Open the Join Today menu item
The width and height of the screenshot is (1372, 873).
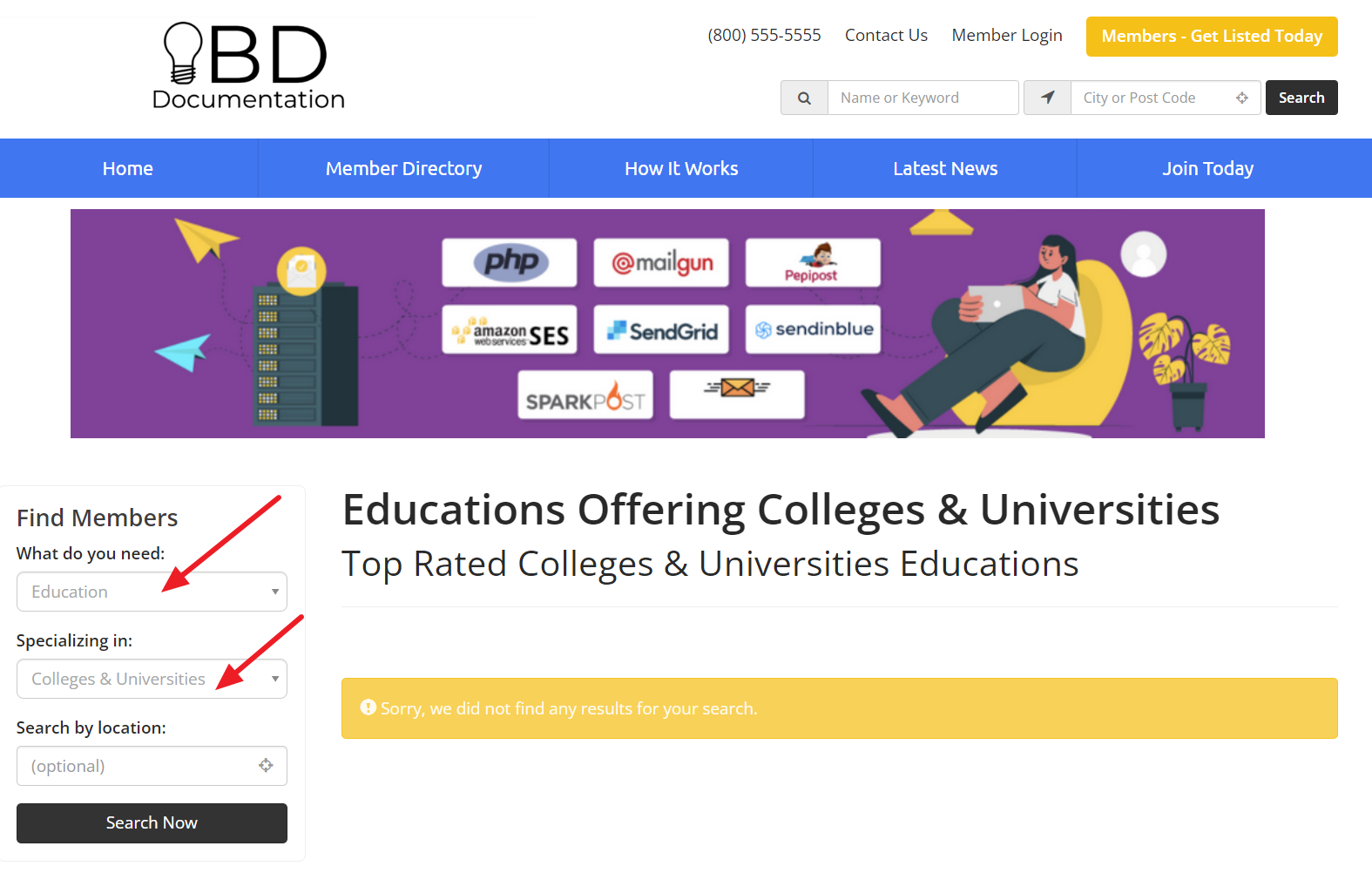pyautogui.click(x=1207, y=168)
